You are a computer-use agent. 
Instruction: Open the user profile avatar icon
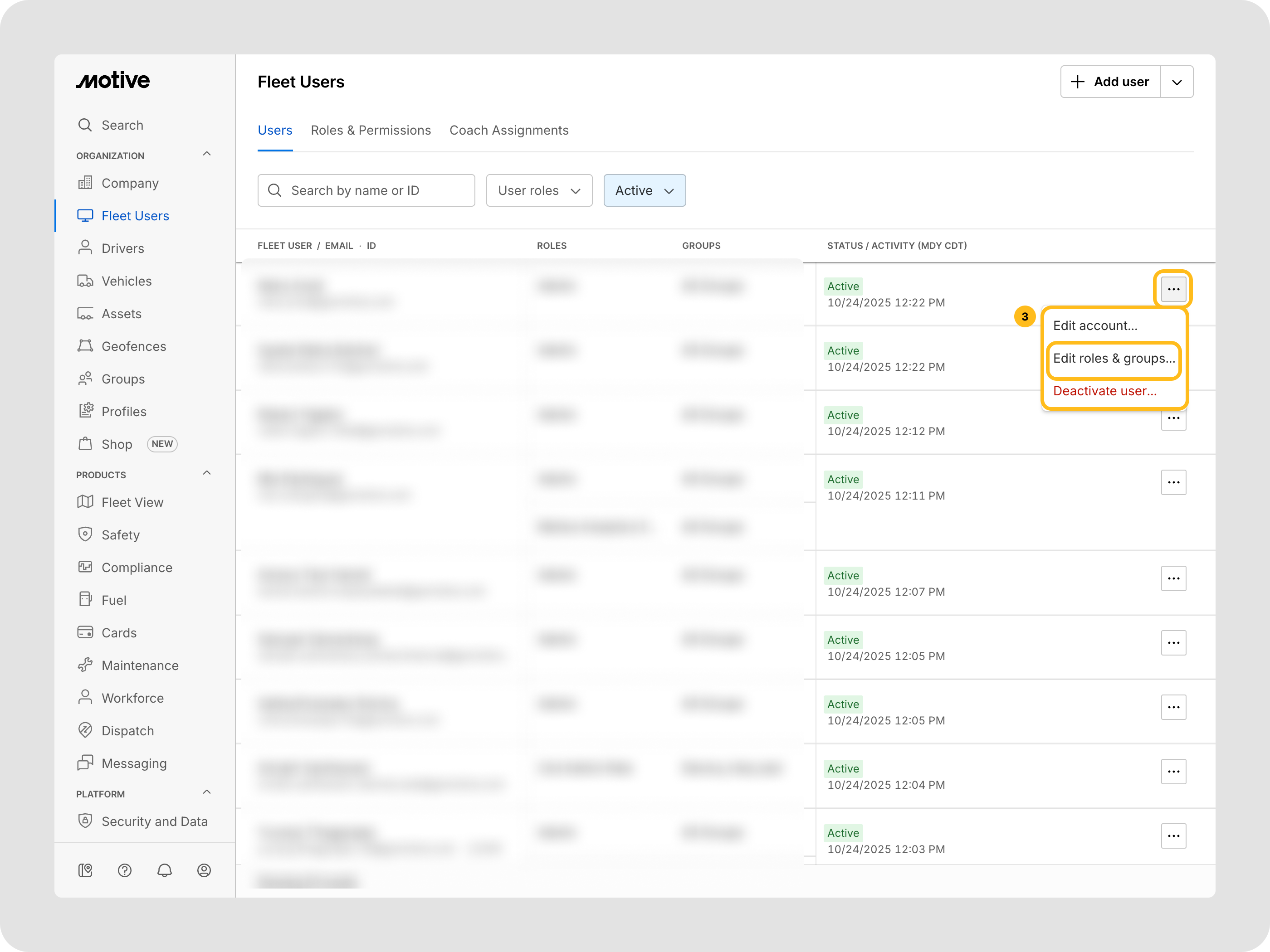tap(204, 870)
